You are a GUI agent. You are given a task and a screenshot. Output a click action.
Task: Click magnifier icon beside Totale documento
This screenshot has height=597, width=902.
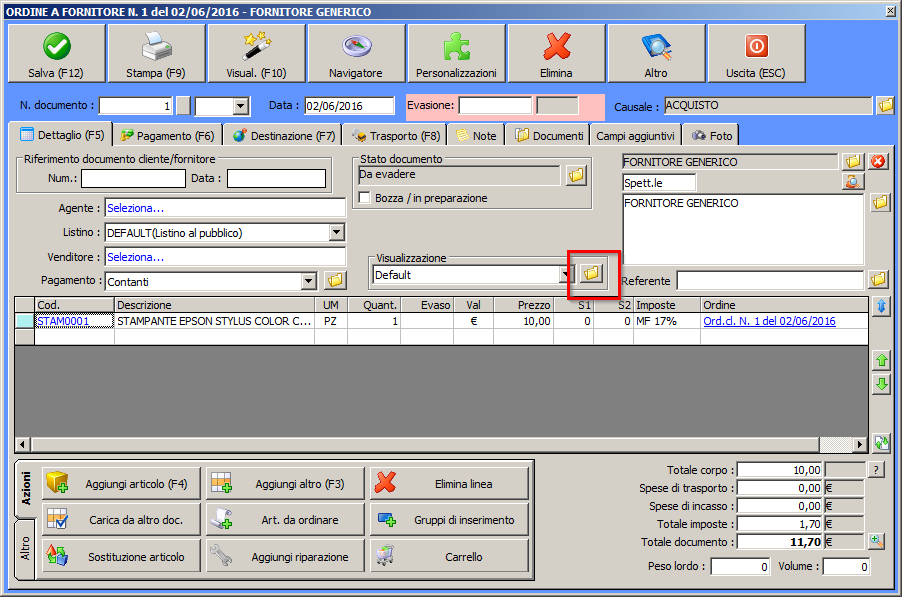pyautogui.click(x=876, y=541)
